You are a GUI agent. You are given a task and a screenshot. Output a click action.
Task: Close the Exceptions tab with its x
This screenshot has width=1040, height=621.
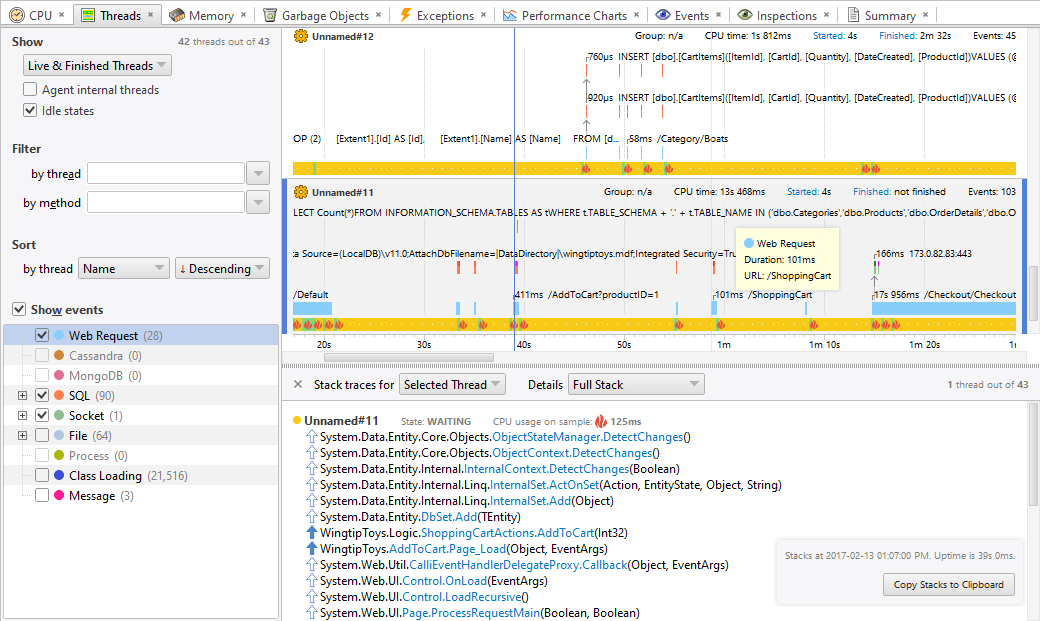pyautogui.click(x=484, y=15)
